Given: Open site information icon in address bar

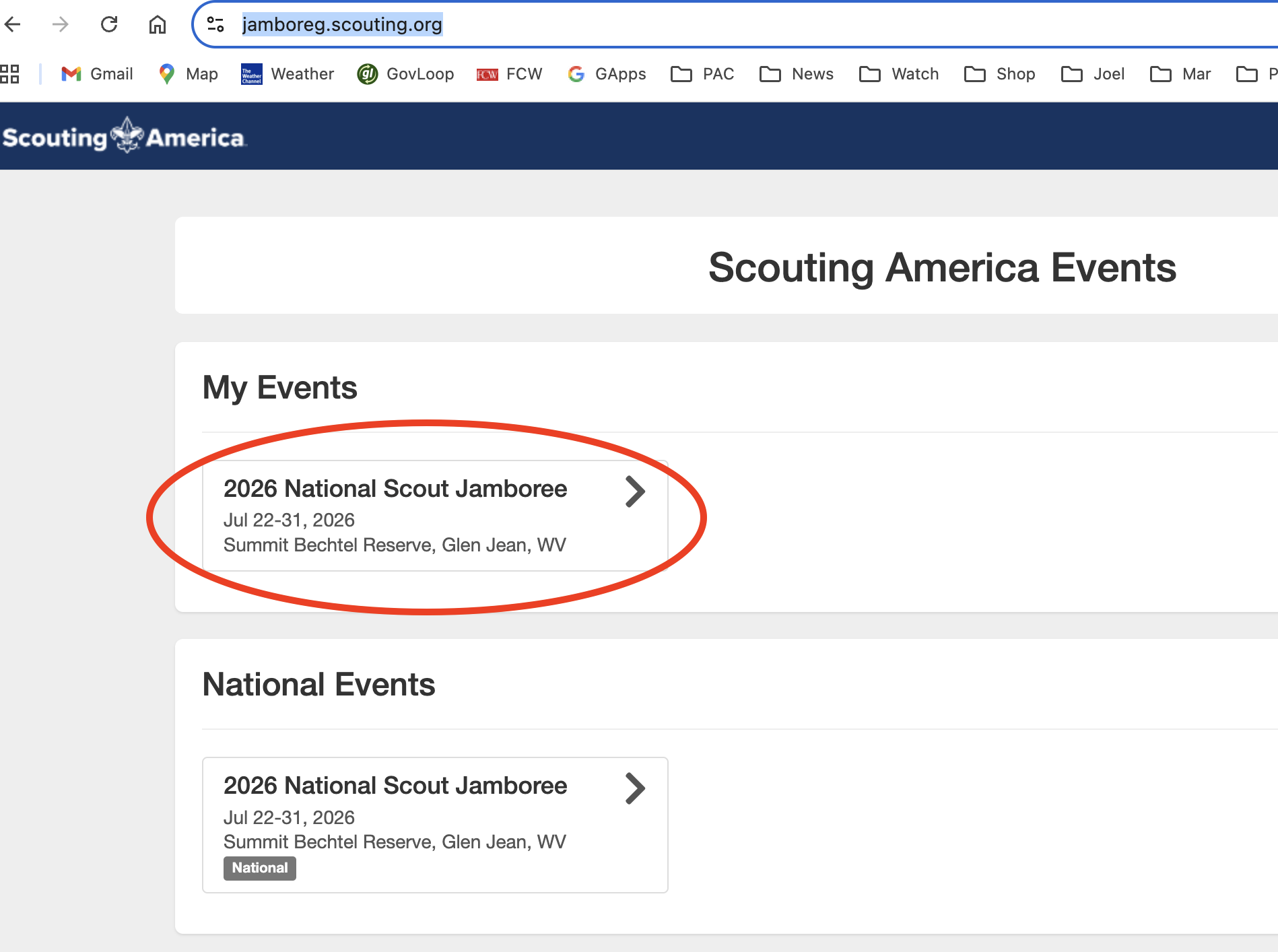Looking at the screenshot, I should pyautogui.click(x=215, y=25).
